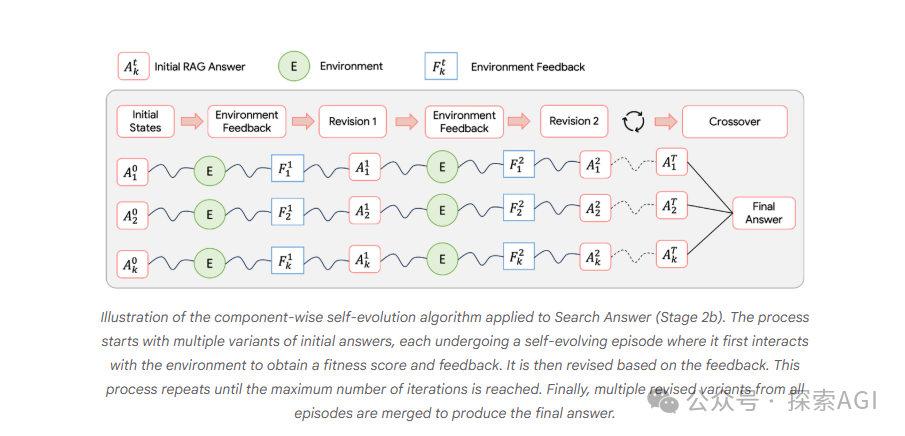The width and height of the screenshot is (905, 436).
Task: Select the A superscript T subscript k node
Action: [672, 254]
